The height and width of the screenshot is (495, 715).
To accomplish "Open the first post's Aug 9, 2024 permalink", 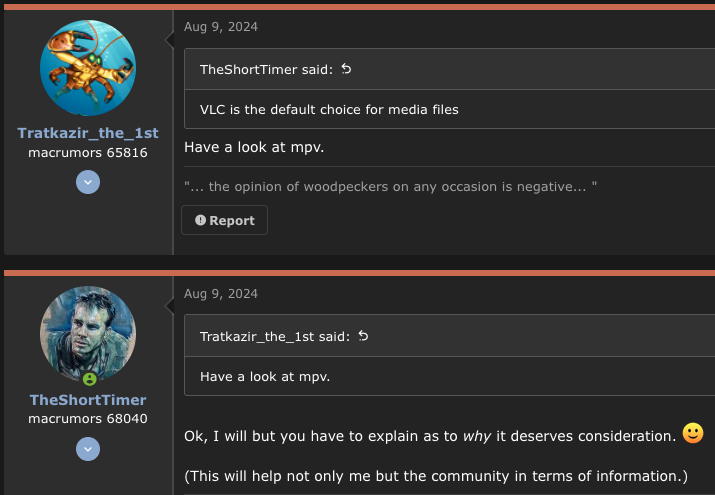I will pyautogui.click(x=221, y=27).
